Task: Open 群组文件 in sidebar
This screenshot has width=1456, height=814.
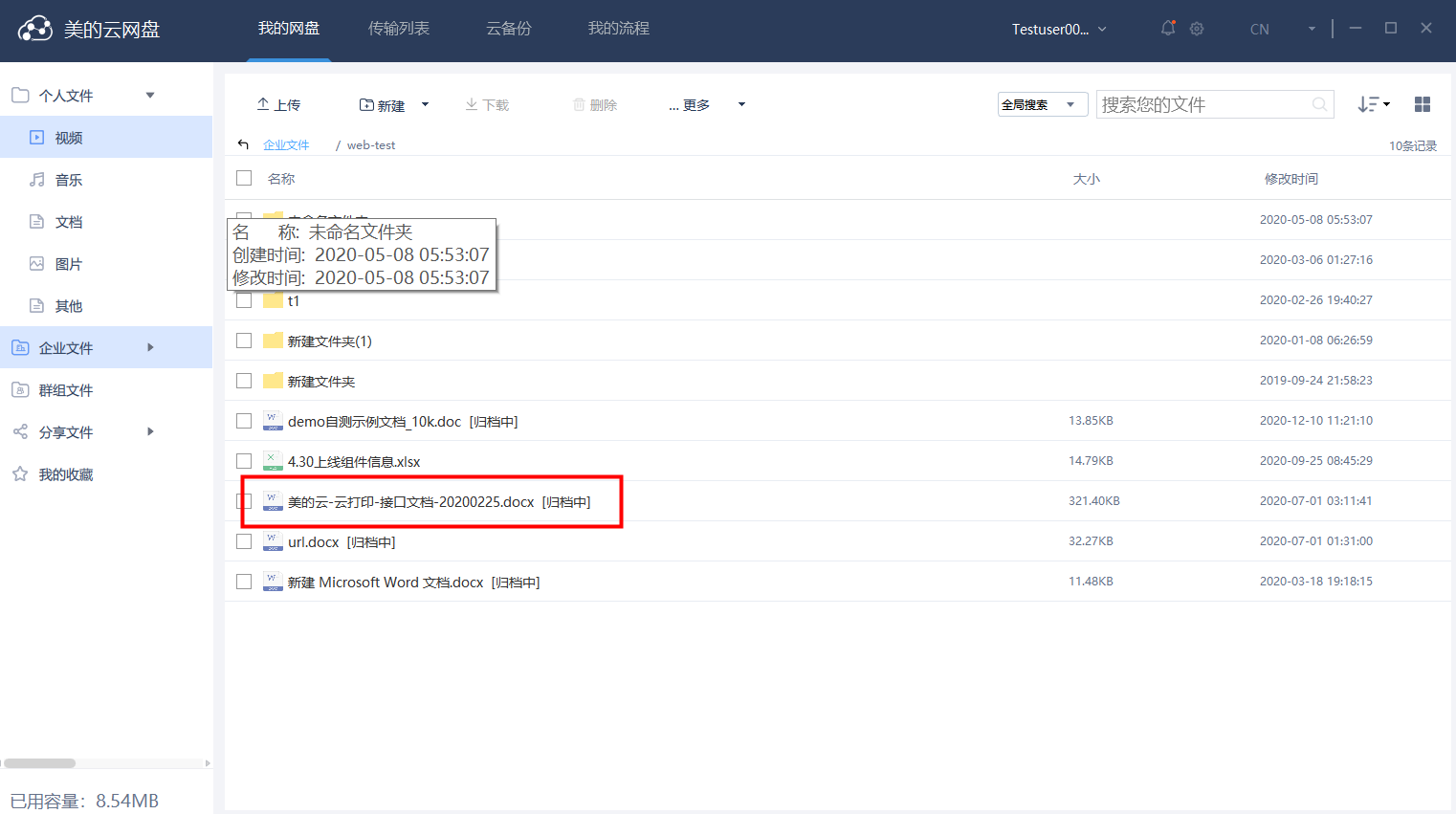Action: click(x=106, y=389)
